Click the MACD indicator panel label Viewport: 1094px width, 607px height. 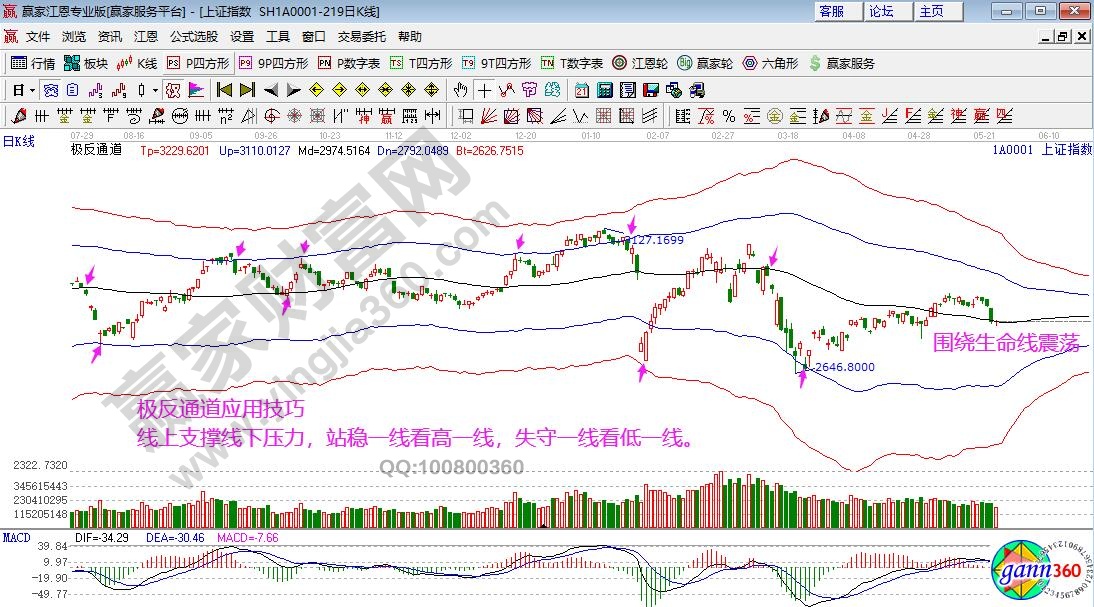[16, 538]
